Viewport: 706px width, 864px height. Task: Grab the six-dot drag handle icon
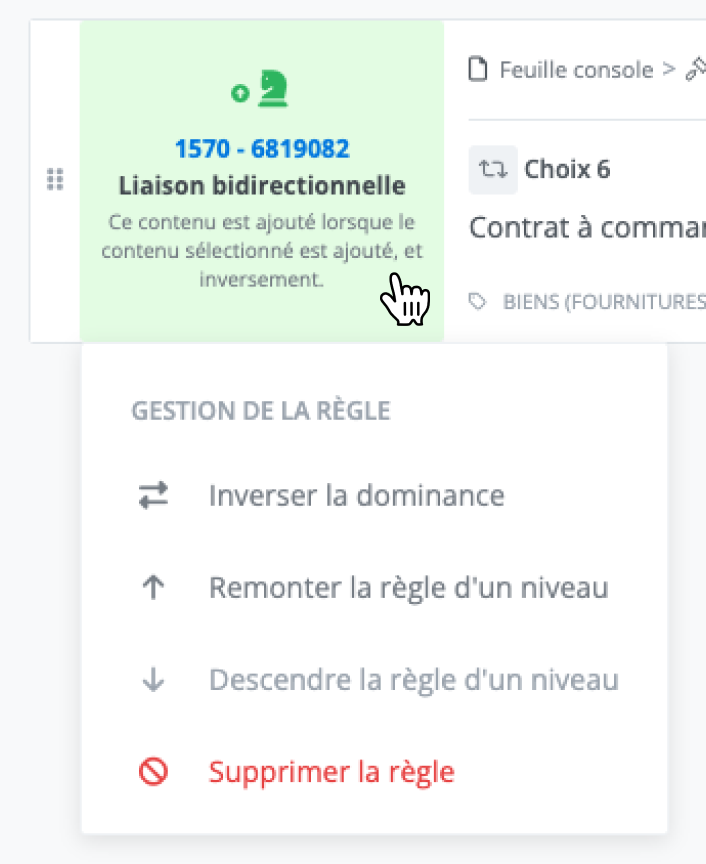pos(55,180)
